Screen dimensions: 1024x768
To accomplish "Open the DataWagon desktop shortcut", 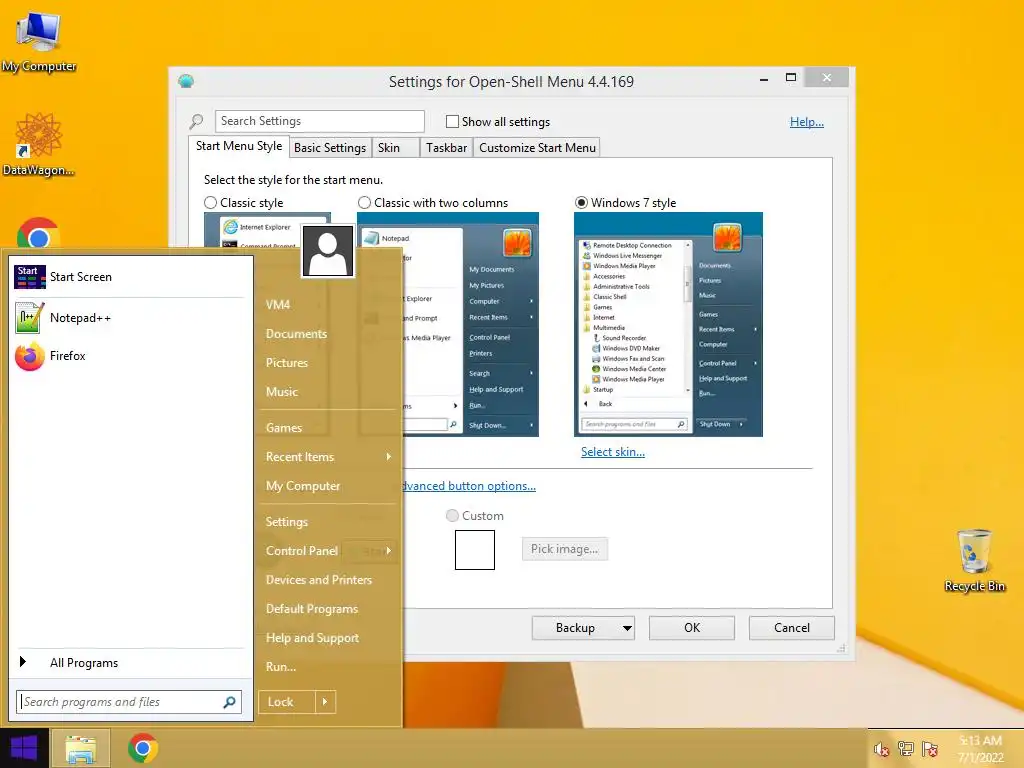I will point(39,144).
